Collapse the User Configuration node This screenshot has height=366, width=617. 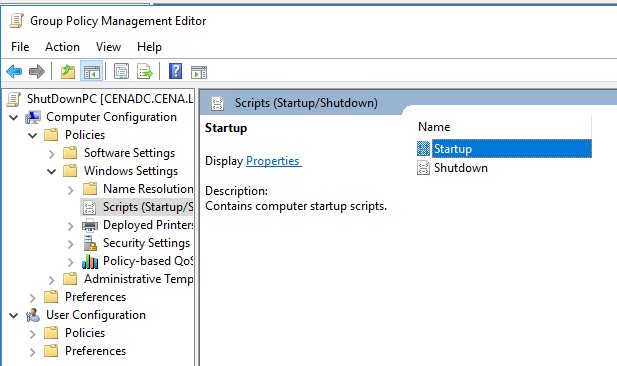click(14, 316)
